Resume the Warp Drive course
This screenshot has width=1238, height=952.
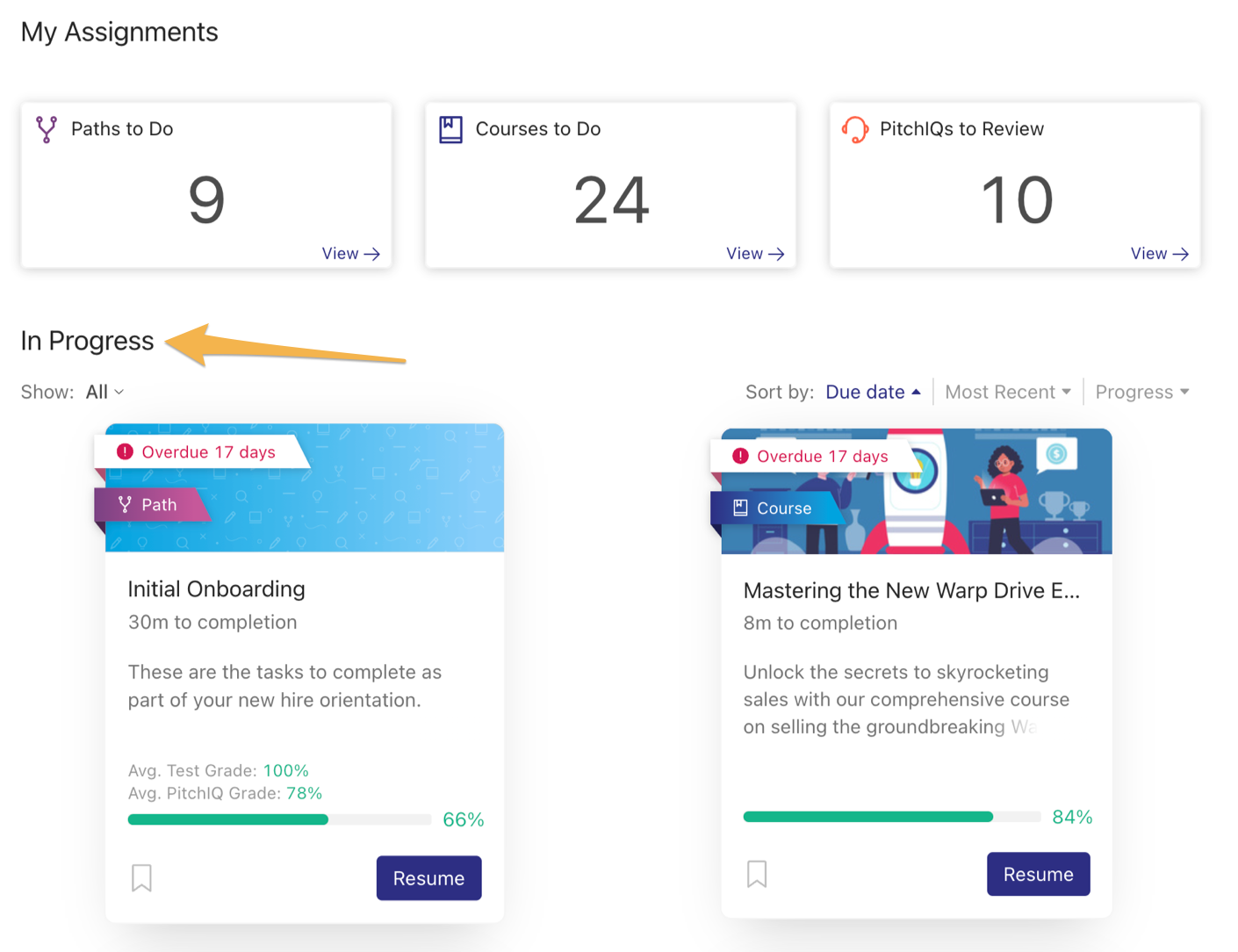(x=1039, y=875)
